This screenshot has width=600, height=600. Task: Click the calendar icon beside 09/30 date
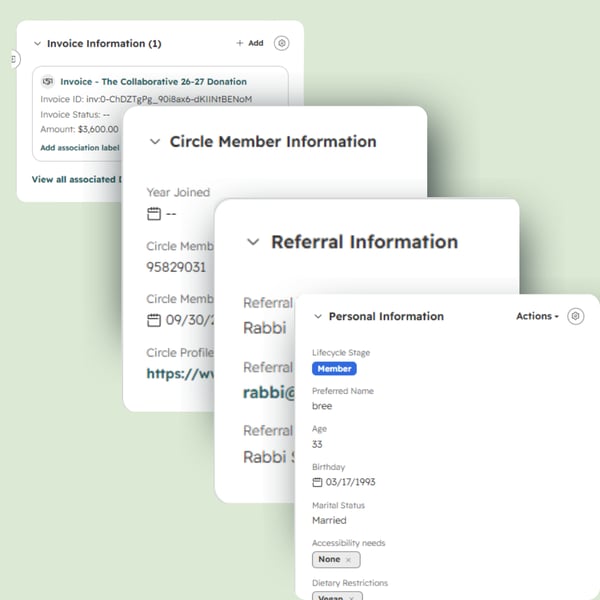pos(154,320)
